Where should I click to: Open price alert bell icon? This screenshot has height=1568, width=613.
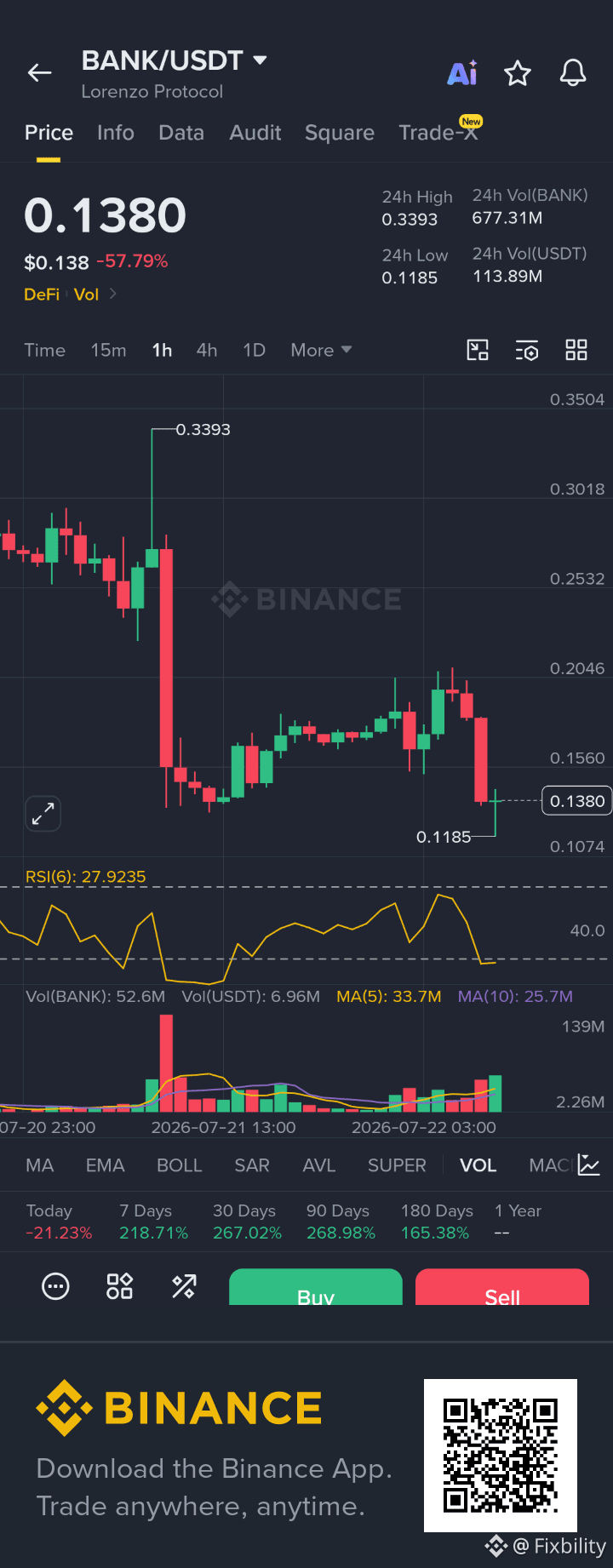tap(573, 73)
